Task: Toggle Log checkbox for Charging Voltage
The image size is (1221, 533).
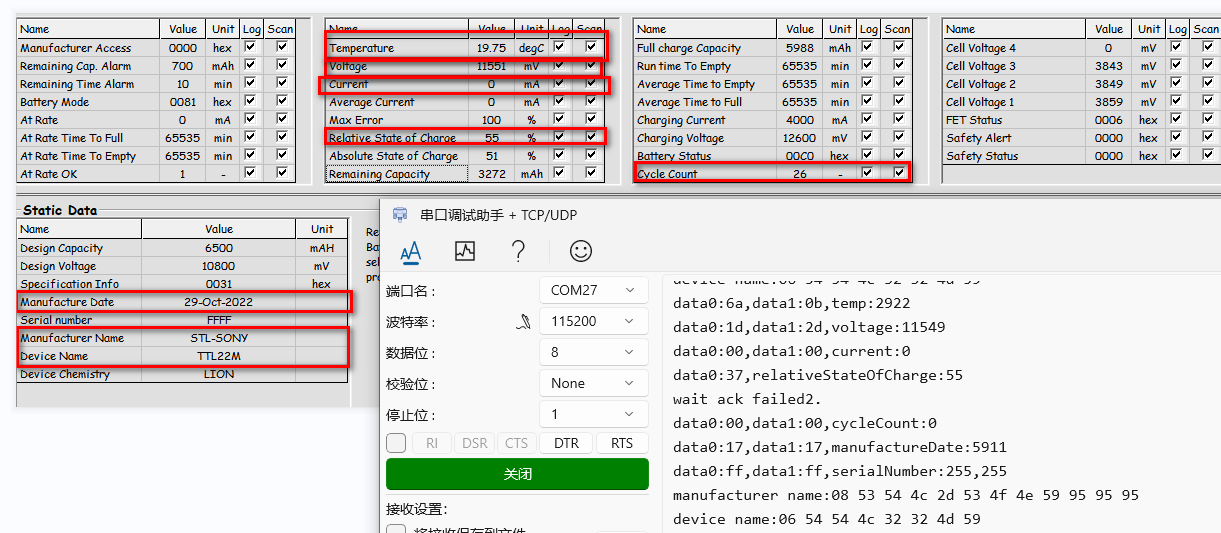Action: (868, 137)
